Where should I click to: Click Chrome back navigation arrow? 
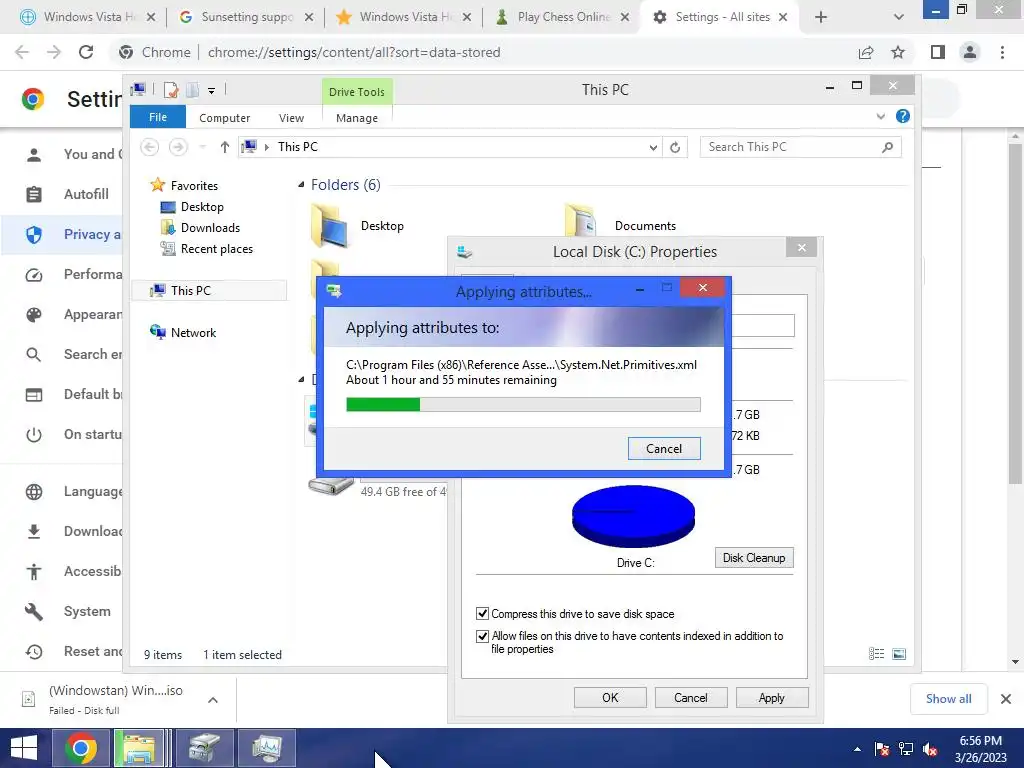22,52
